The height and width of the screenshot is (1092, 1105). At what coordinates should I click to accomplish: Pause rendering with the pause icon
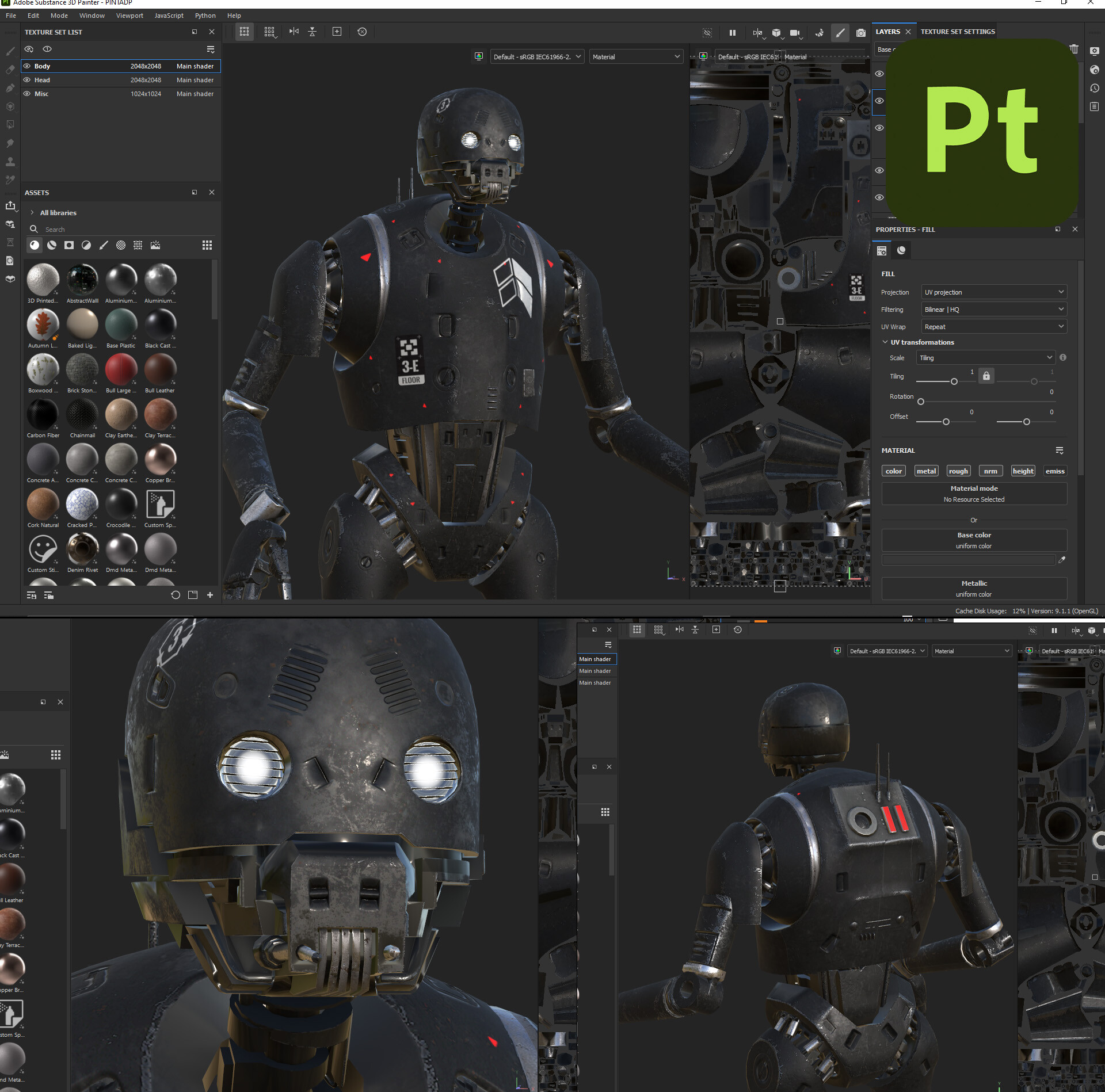coord(732,33)
